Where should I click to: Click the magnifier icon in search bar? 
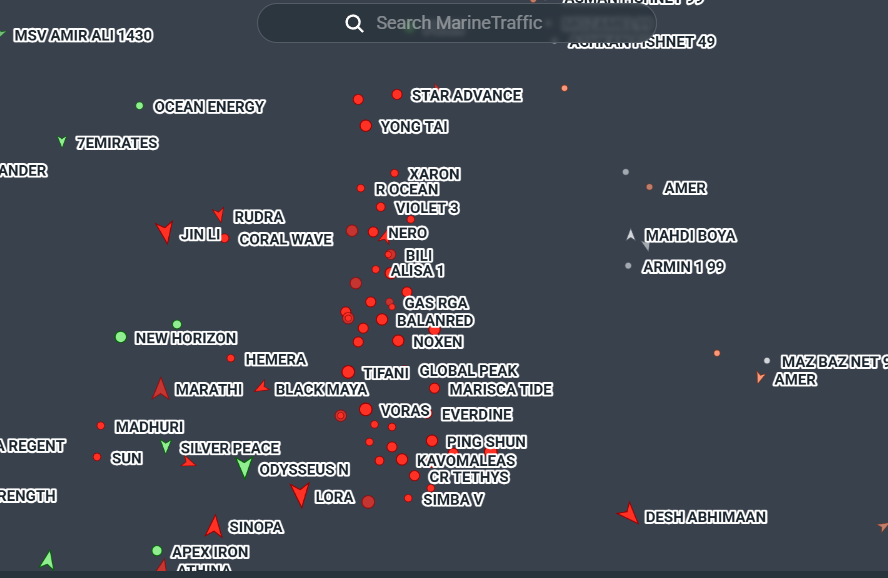click(x=355, y=23)
